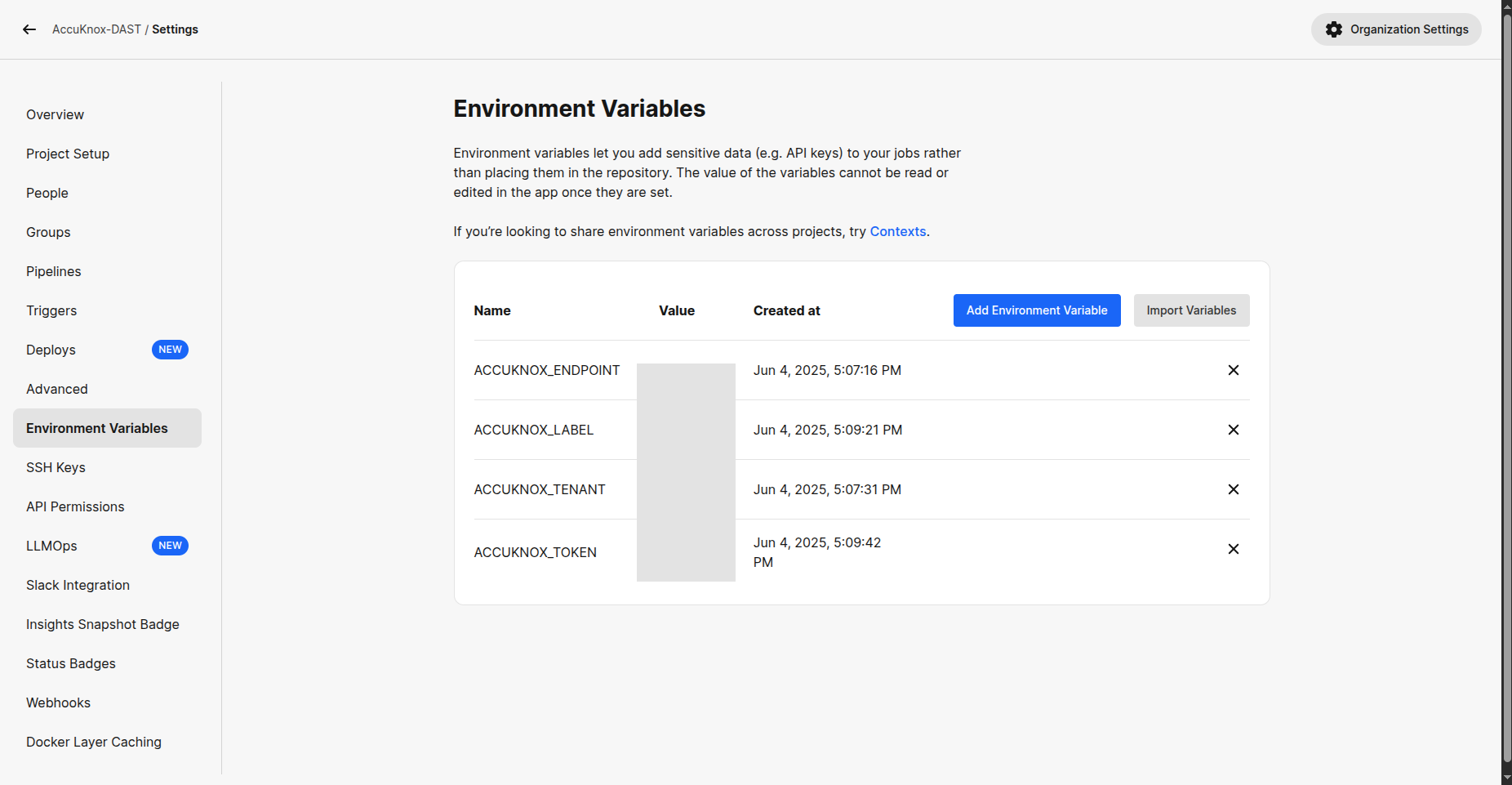Click ACCUKNOX_LABEL variable name
Image resolution: width=1512 pixels, height=785 pixels.
[534, 430]
